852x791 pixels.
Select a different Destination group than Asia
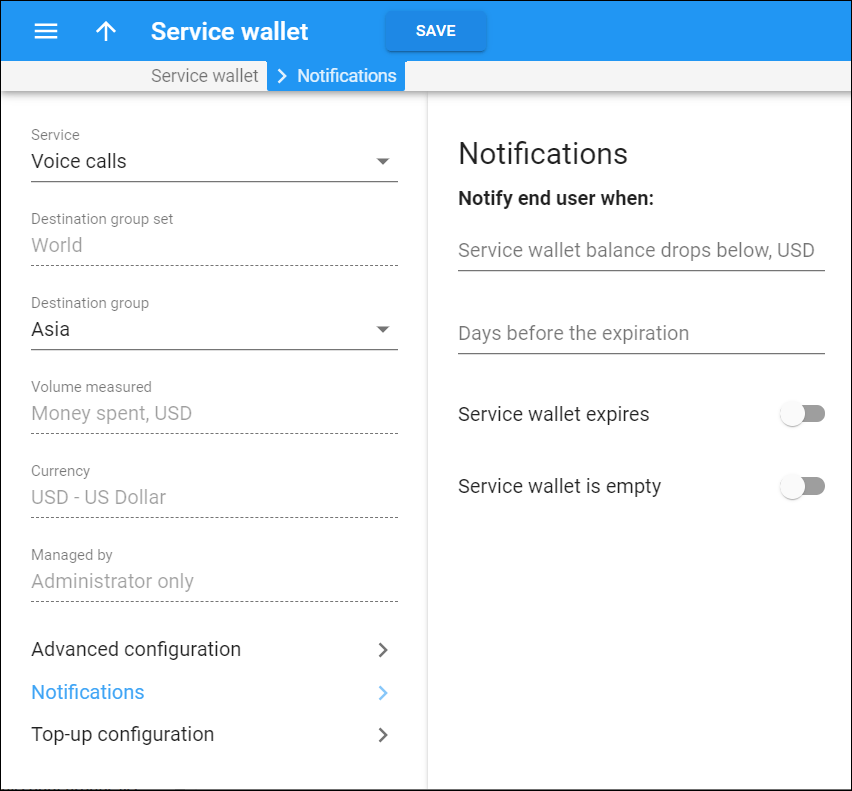pos(200,328)
